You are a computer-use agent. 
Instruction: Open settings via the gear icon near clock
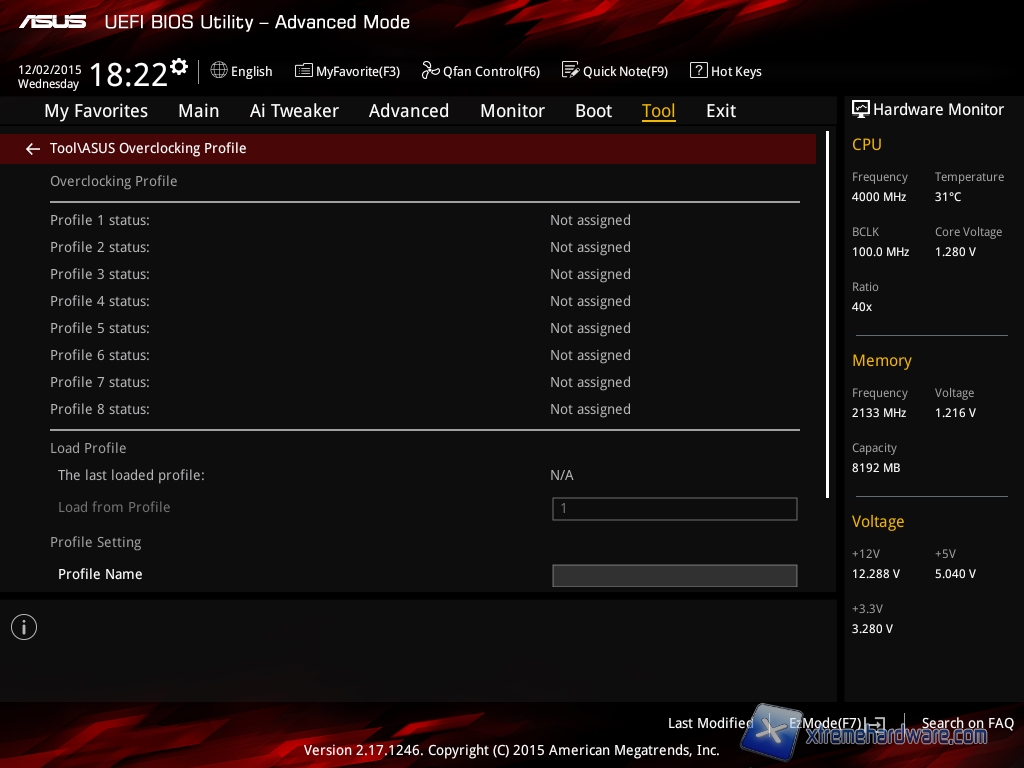tap(179, 67)
